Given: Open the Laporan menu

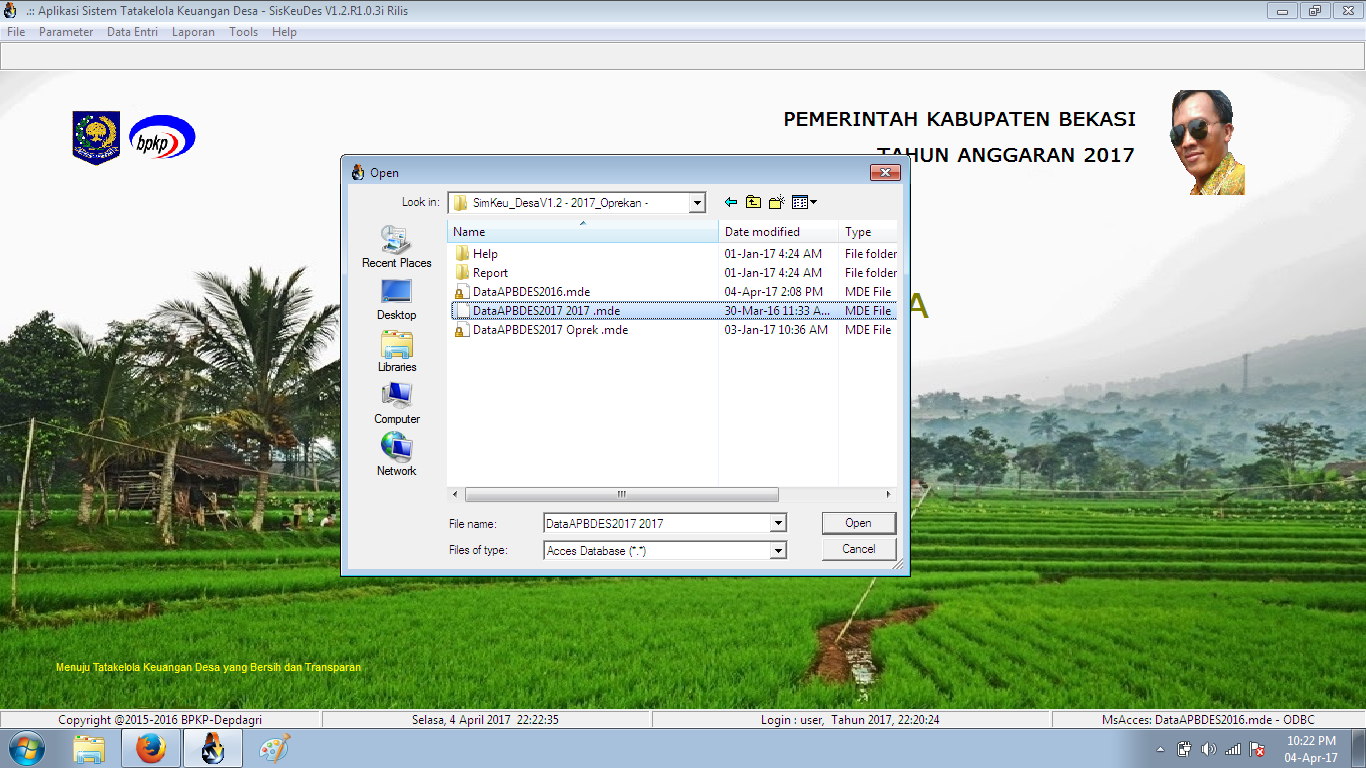Looking at the screenshot, I should pos(193,32).
